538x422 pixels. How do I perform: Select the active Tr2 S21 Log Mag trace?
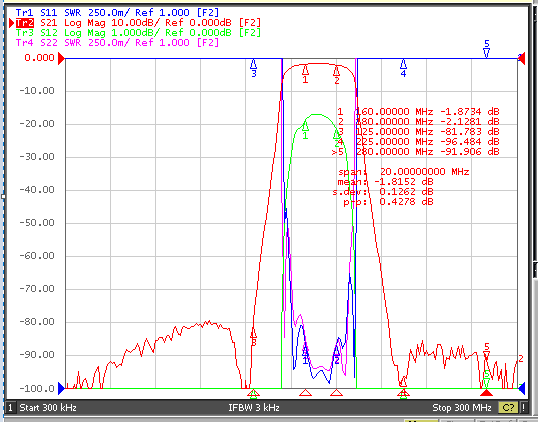click(138, 23)
